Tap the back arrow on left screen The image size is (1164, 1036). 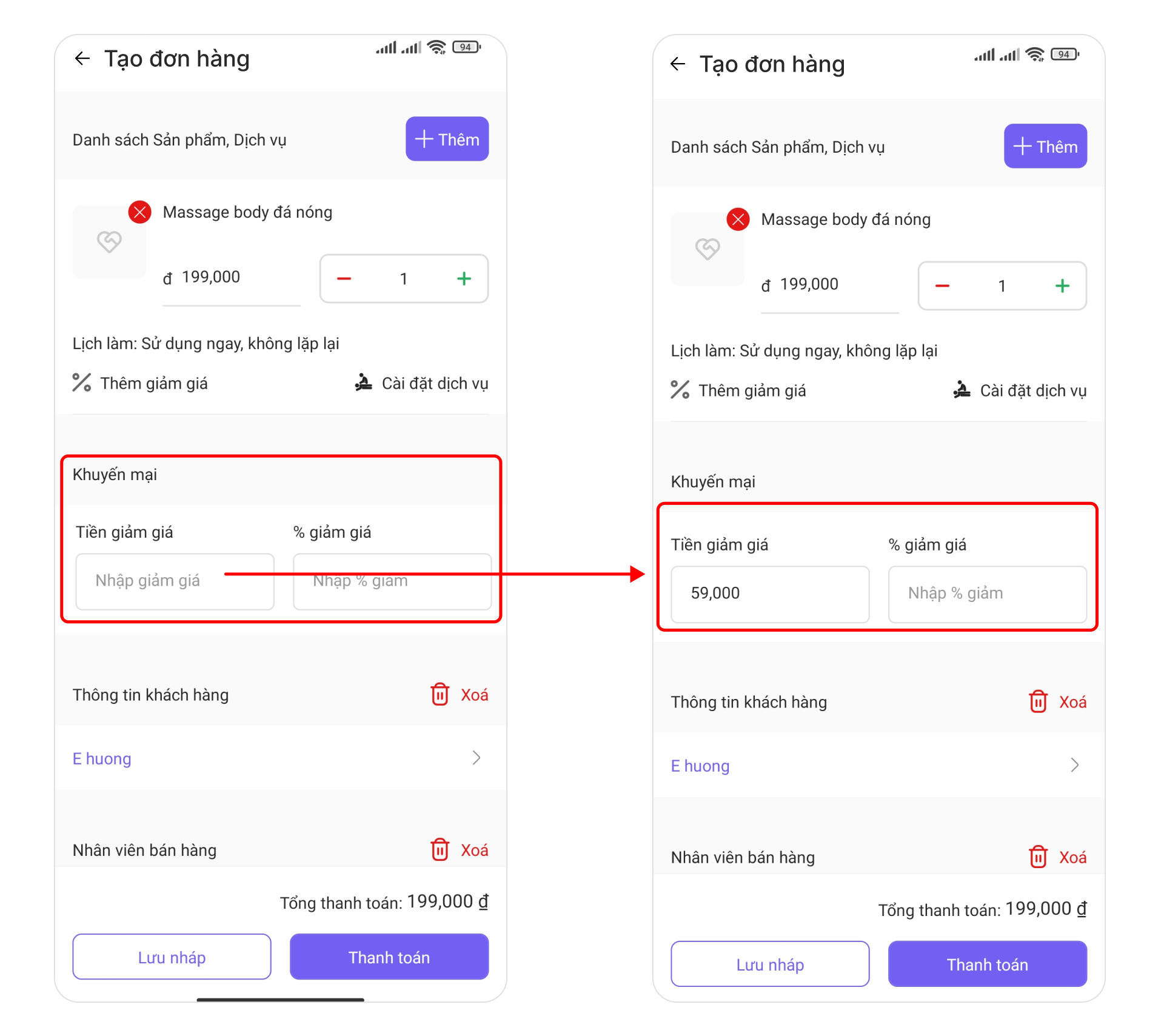[x=82, y=59]
